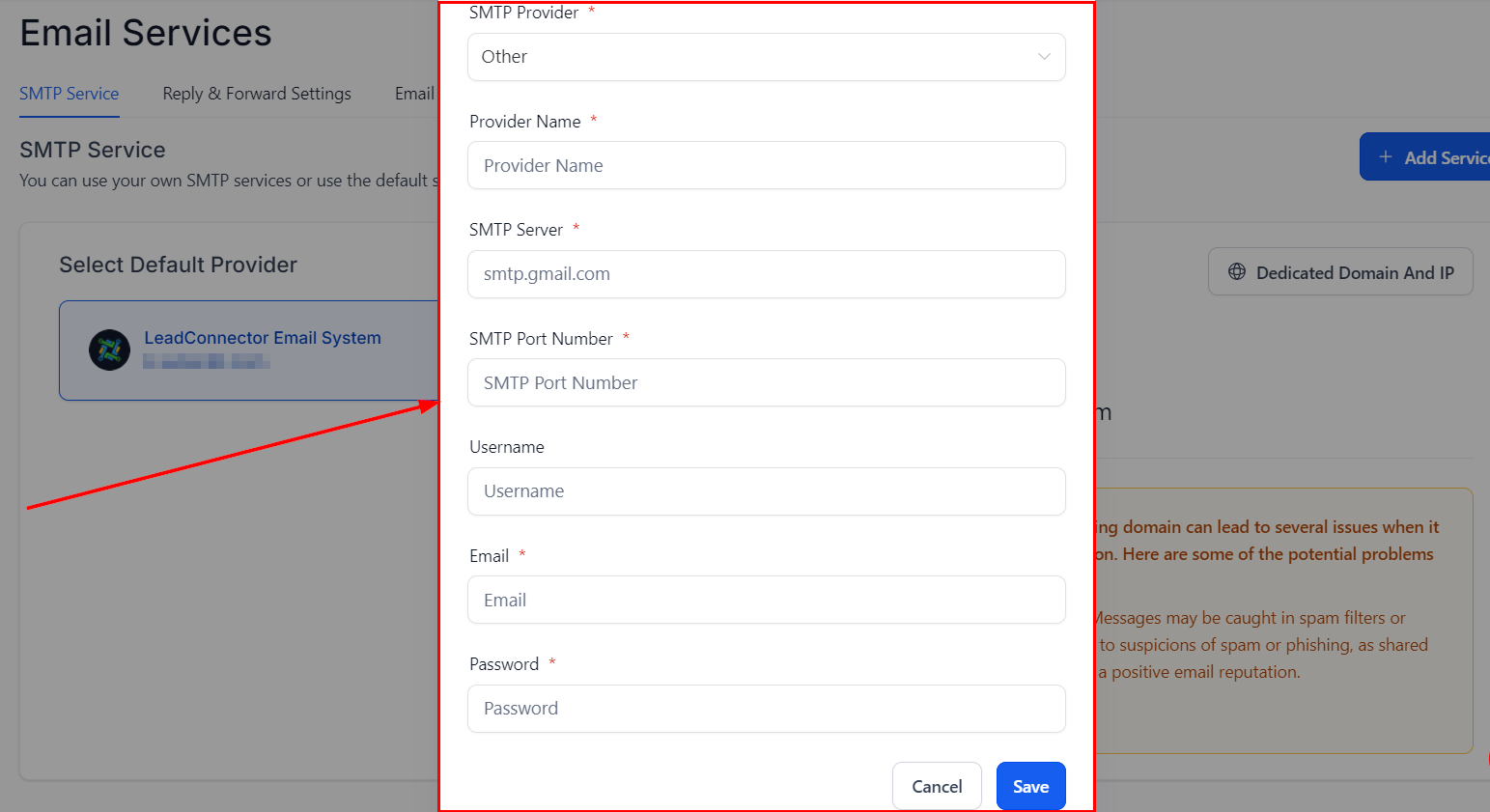Focus the Email input field
Screen dimensions: 1490x812
click(766, 601)
